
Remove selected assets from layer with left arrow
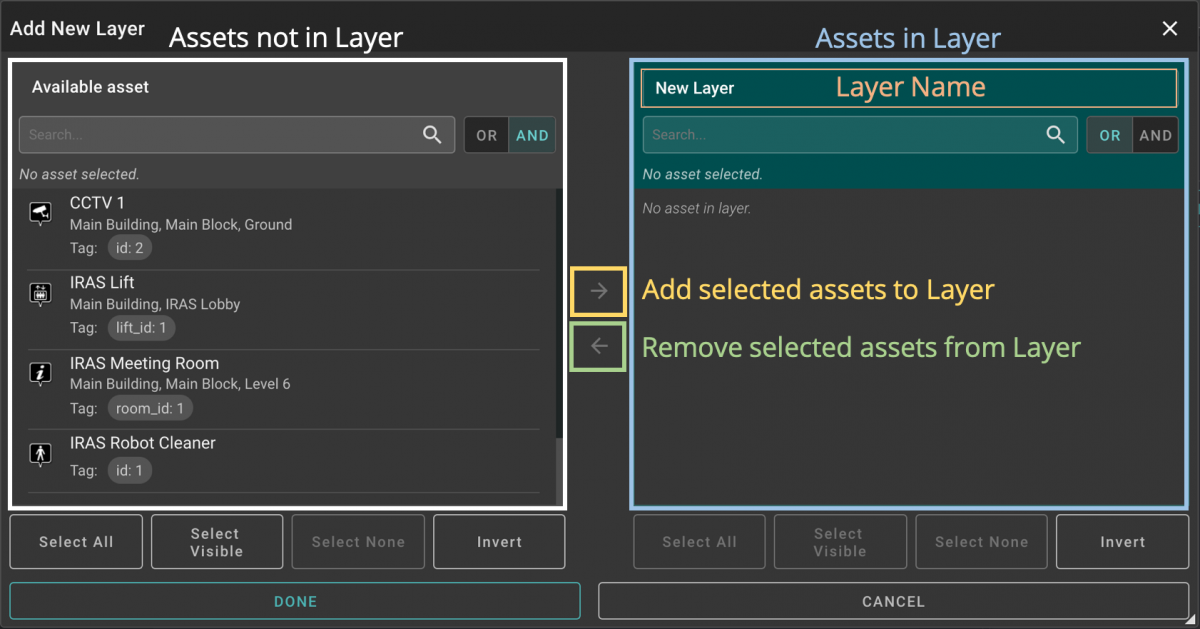tap(597, 346)
